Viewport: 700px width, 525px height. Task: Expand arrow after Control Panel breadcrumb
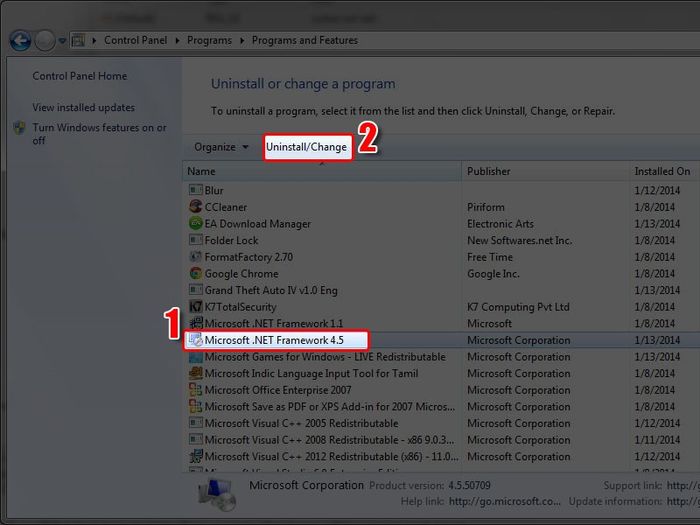(177, 41)
